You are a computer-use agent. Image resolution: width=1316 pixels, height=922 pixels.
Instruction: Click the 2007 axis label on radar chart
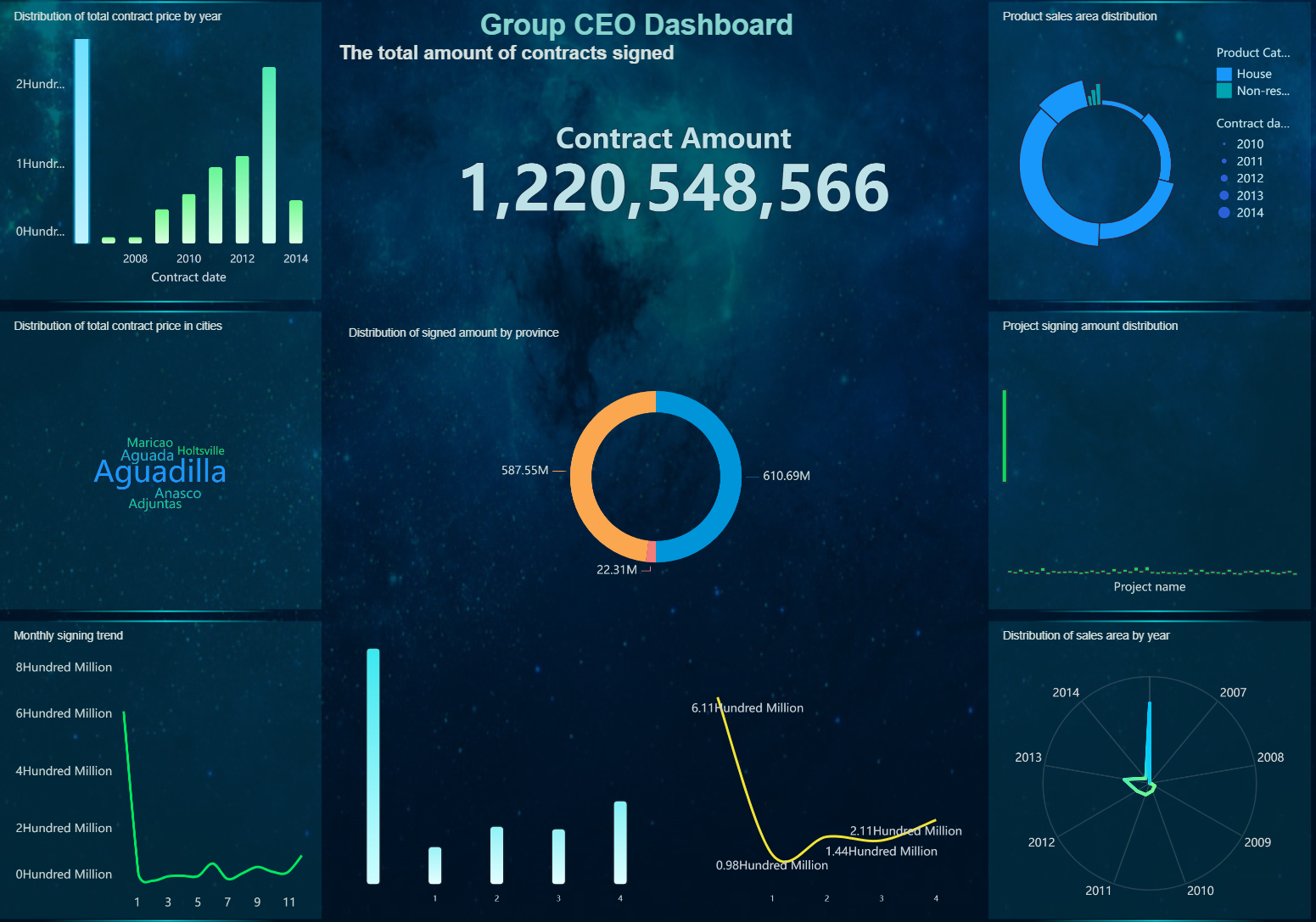[1232, 693]
